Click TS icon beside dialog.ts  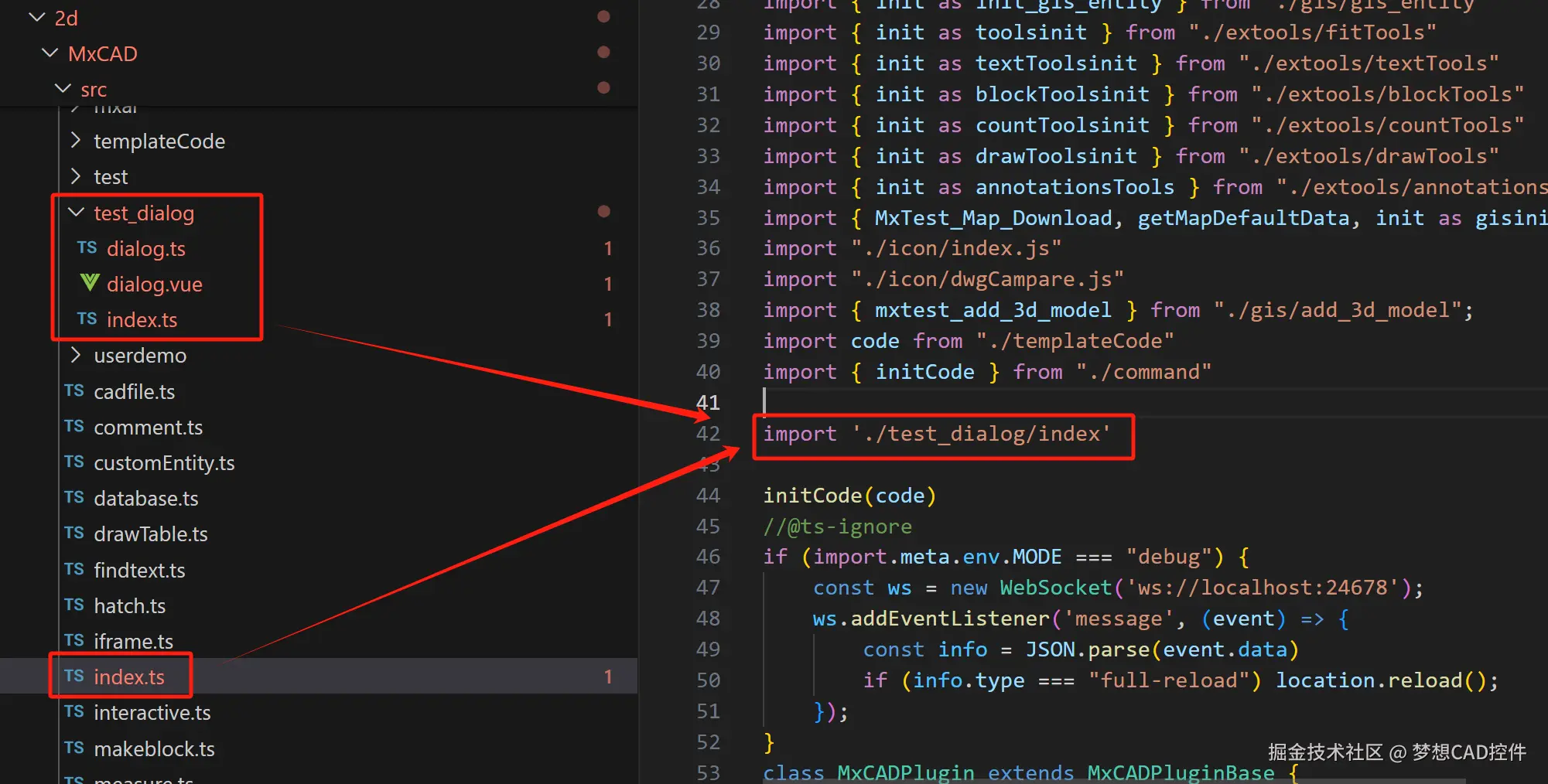[87, 247]
